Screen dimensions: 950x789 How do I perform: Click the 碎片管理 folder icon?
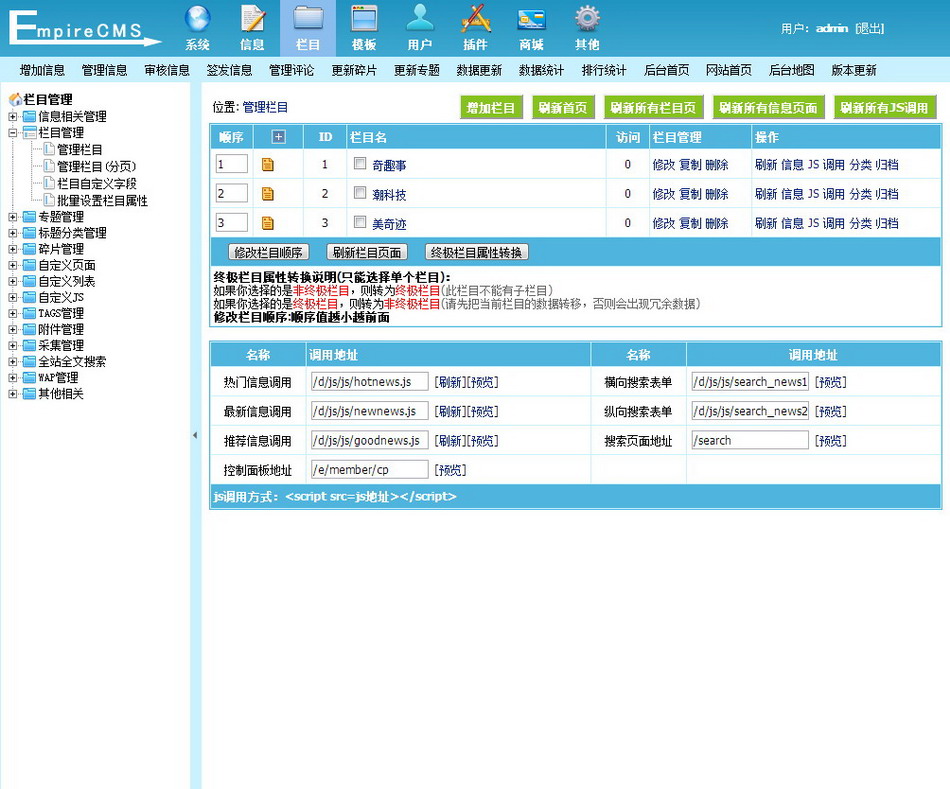click(x=29, y=249)
